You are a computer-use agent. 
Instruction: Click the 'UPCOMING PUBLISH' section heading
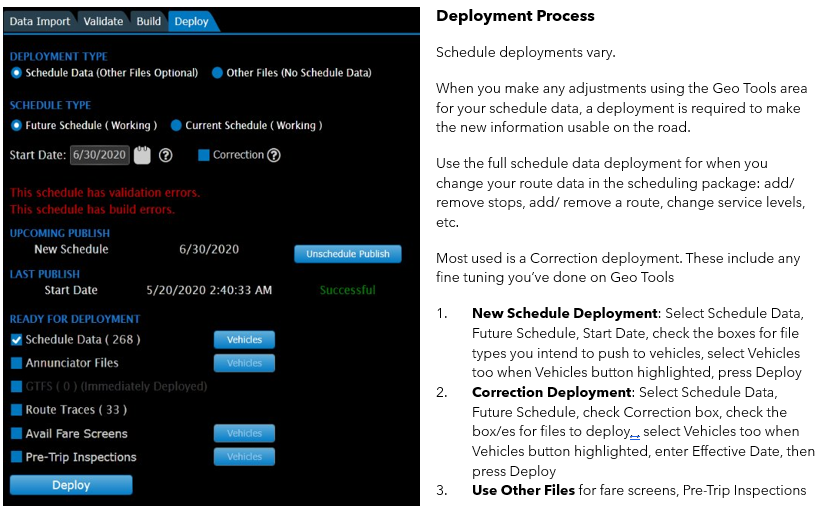[60, 233]
